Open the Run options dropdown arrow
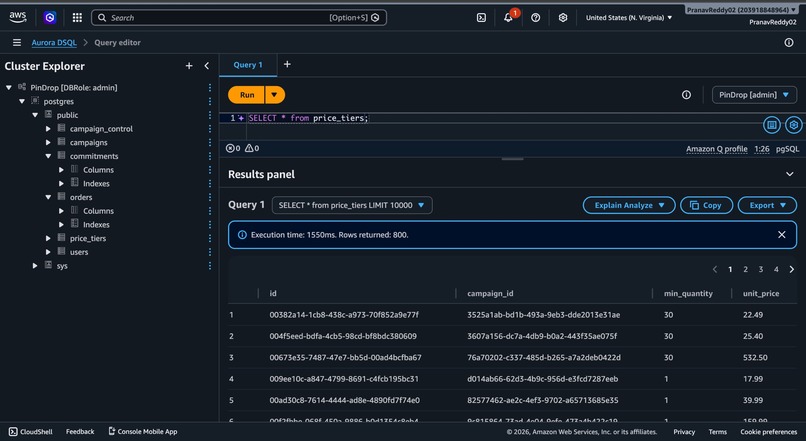 point(274,95)
